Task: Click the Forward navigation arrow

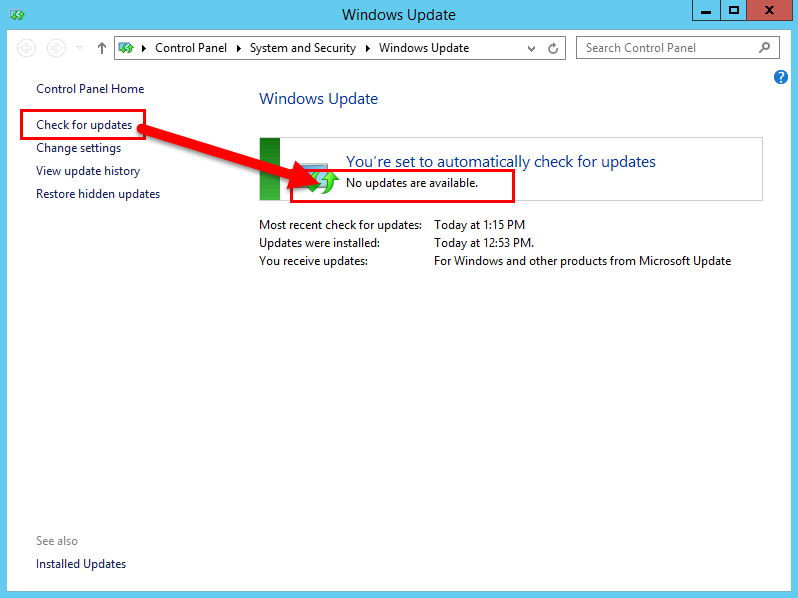Action: point(56,48)
